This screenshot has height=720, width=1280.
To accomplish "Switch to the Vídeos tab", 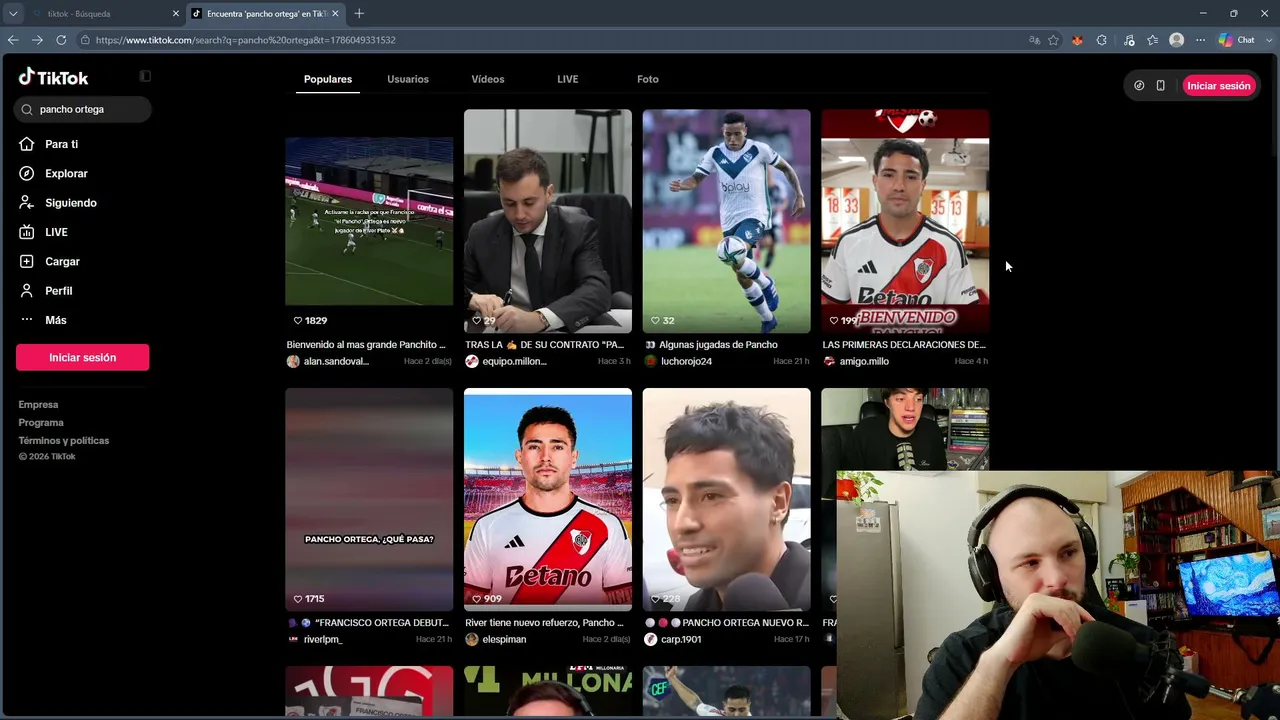I will point(488,79).
